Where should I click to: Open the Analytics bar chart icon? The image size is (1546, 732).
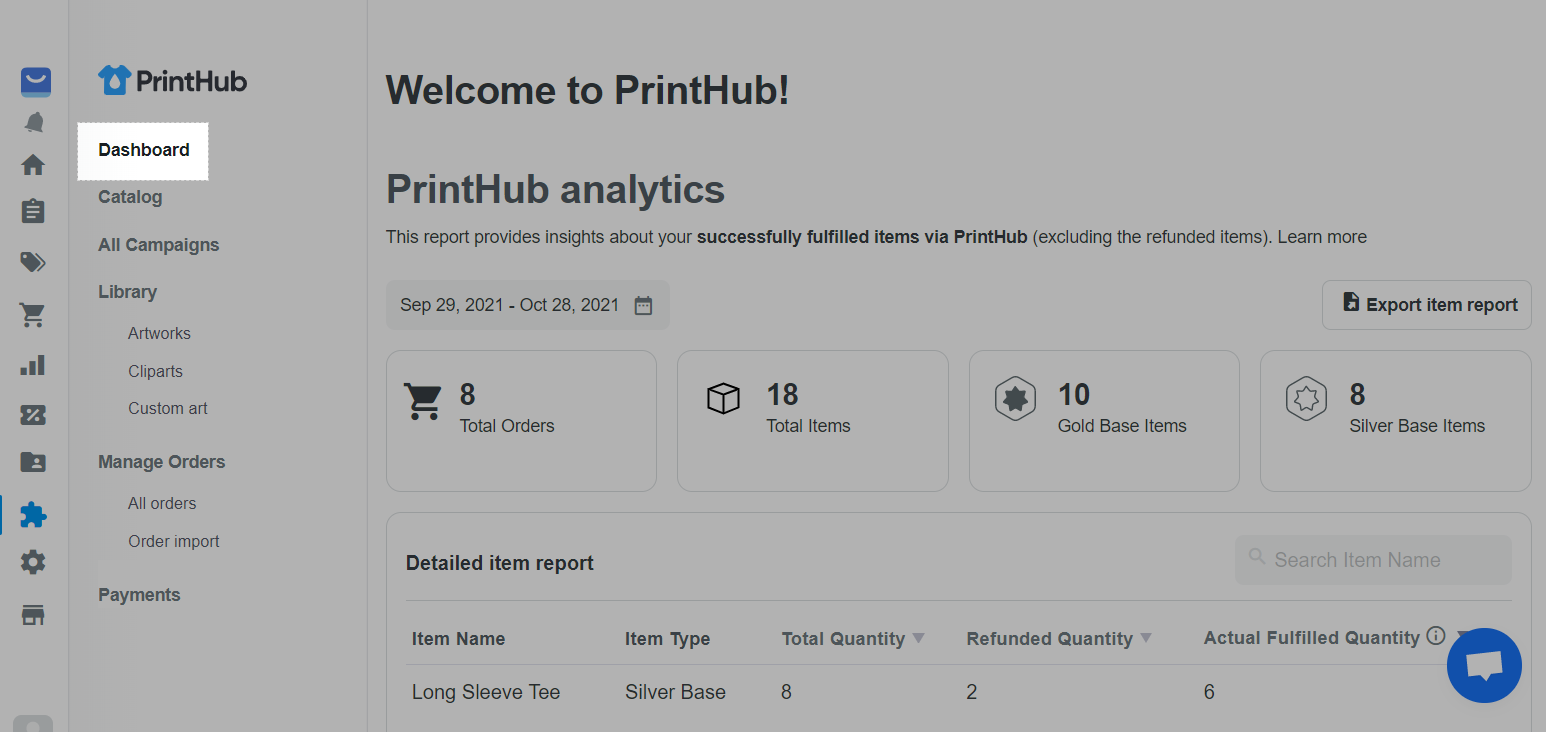[x=33, y=365]
